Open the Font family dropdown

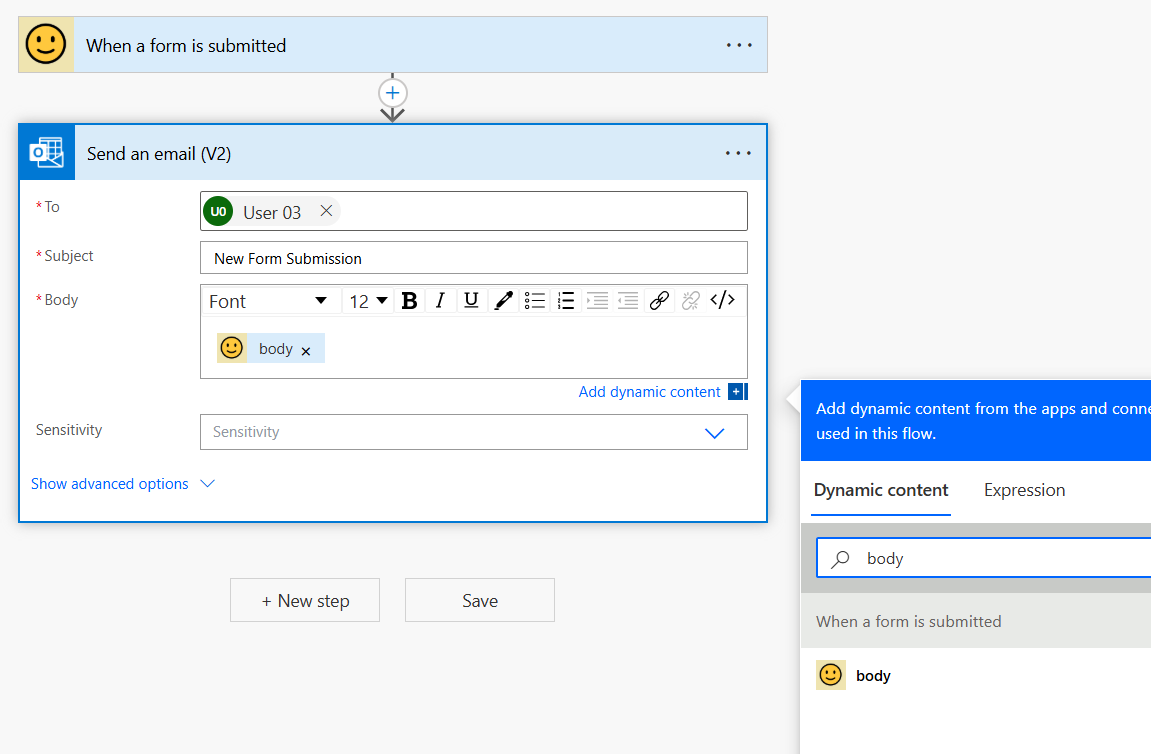268,301
